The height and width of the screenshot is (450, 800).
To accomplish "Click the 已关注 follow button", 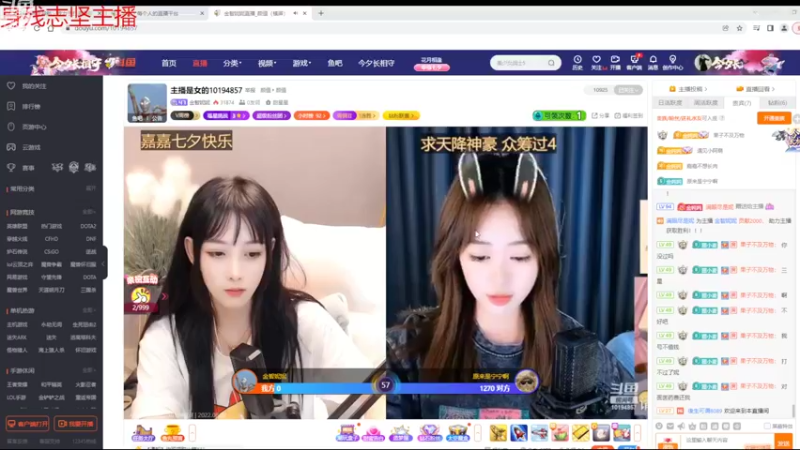I will click(x=628, y=90).
